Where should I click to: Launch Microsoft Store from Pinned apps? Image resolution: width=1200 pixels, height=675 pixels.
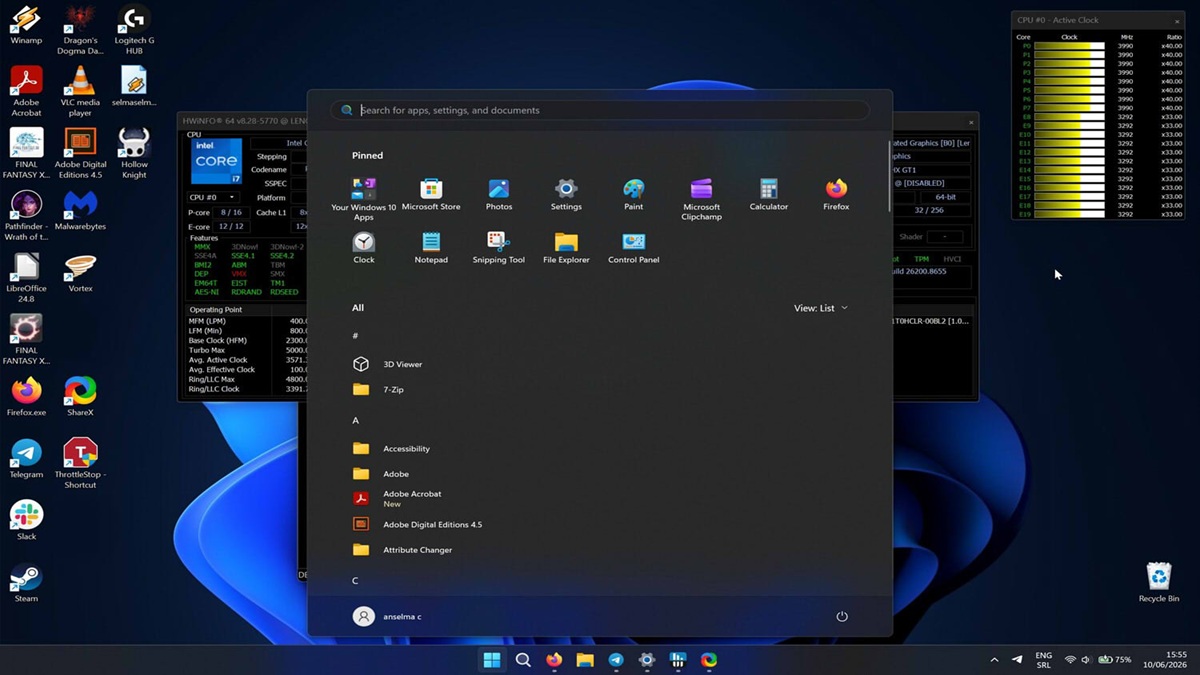click(431, 195)
